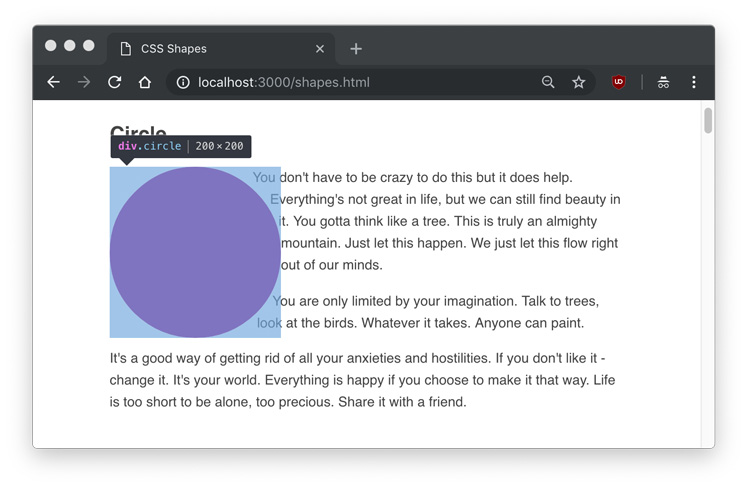Click the forward navigation arrow
Viewport: 747px width, 488px height.
tap(84, 82)
